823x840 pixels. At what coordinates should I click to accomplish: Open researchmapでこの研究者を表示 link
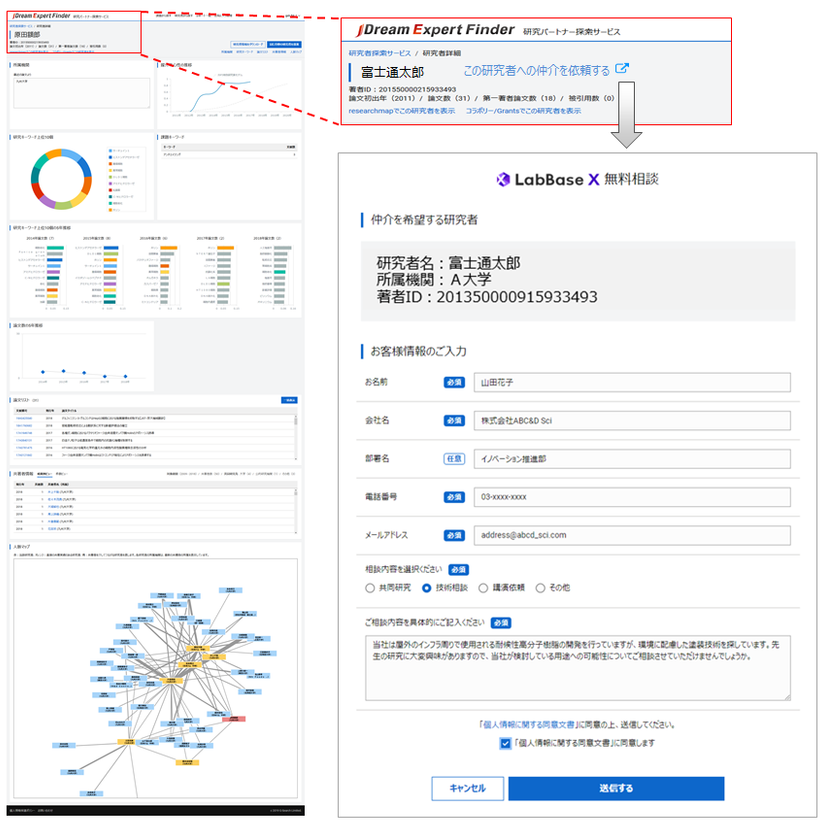[401, 111]
